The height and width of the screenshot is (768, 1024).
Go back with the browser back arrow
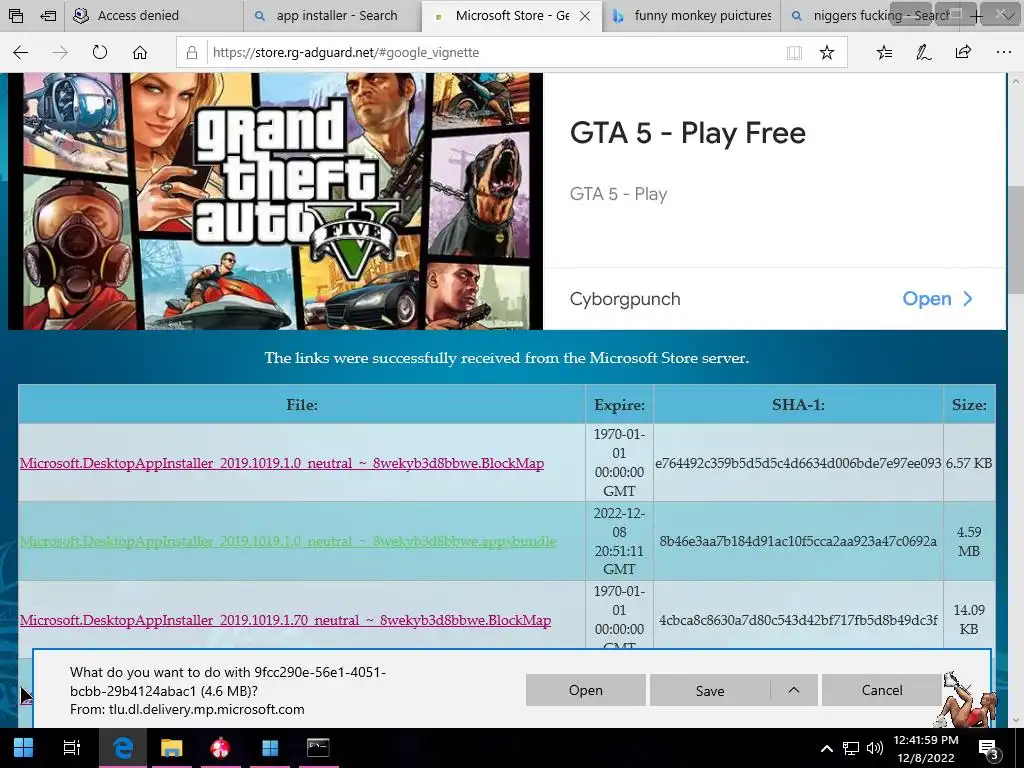[20, 52]
